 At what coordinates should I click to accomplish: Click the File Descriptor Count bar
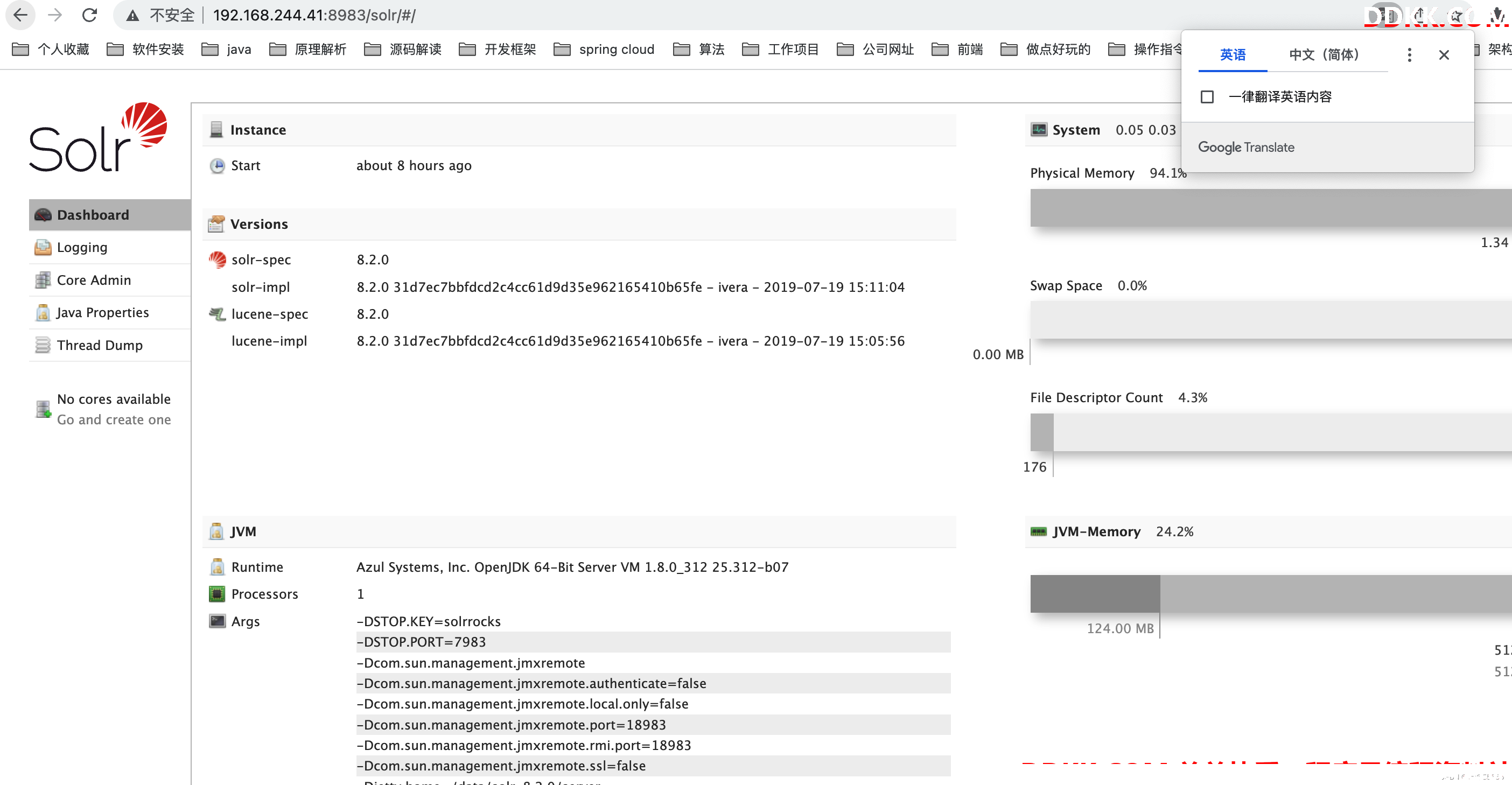tap(1271, 432)
